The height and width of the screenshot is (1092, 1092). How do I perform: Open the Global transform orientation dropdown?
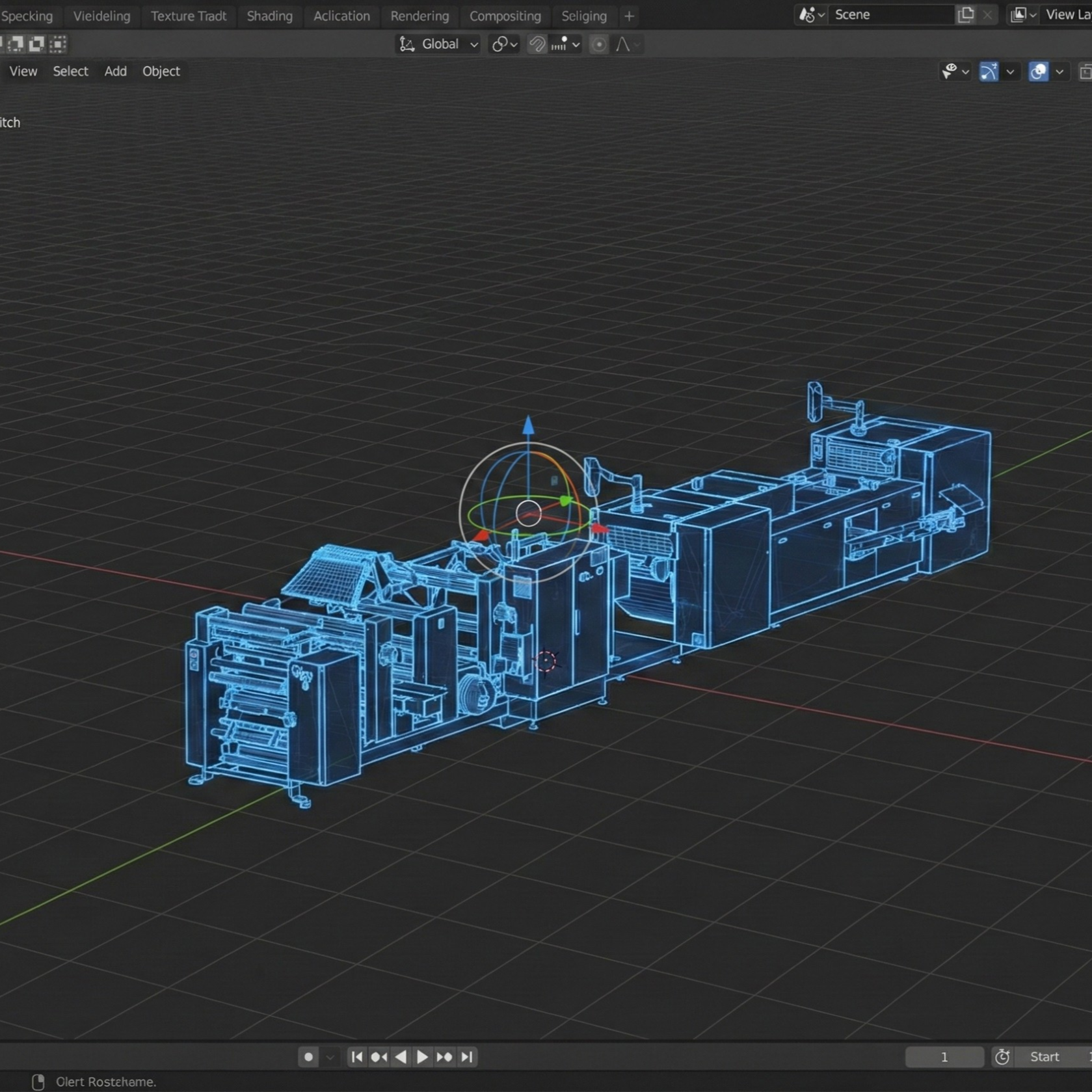tap(439, 44)
